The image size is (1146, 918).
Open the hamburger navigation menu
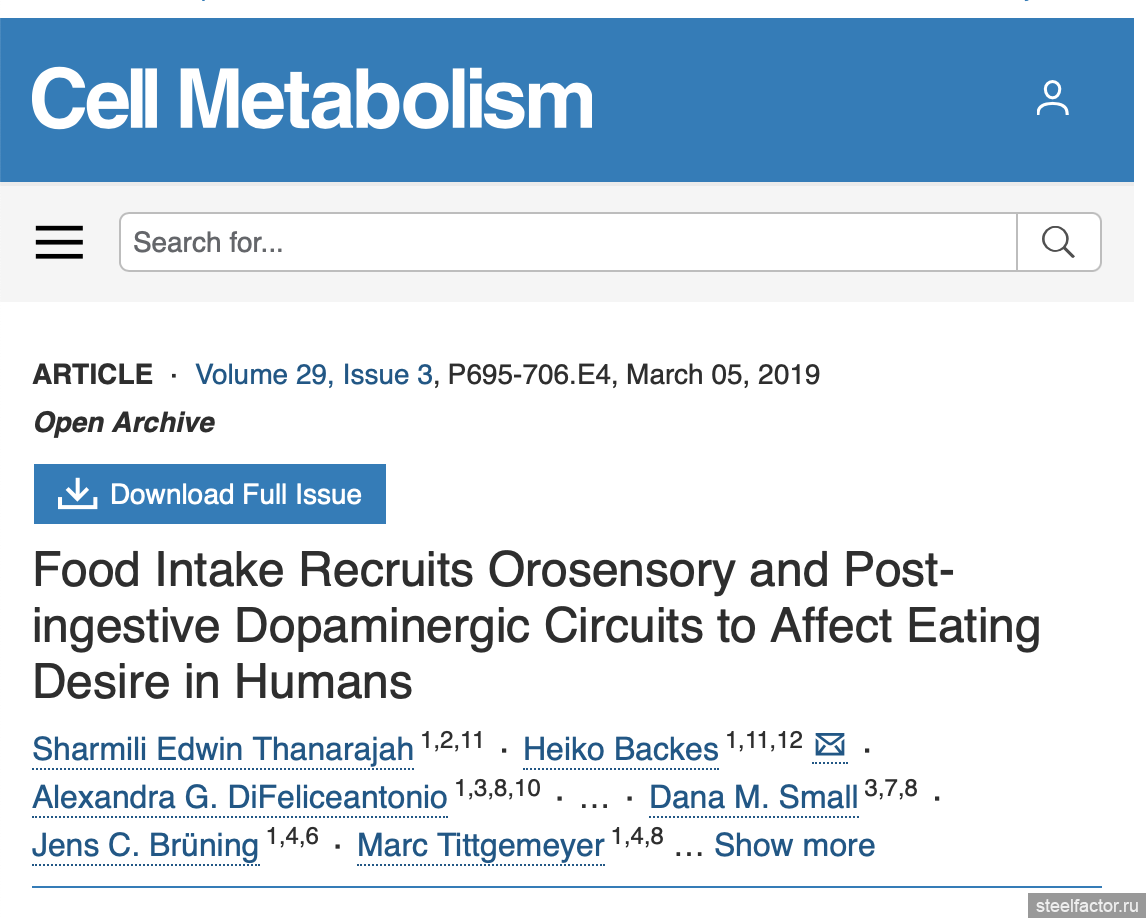[x=59, y=242]
